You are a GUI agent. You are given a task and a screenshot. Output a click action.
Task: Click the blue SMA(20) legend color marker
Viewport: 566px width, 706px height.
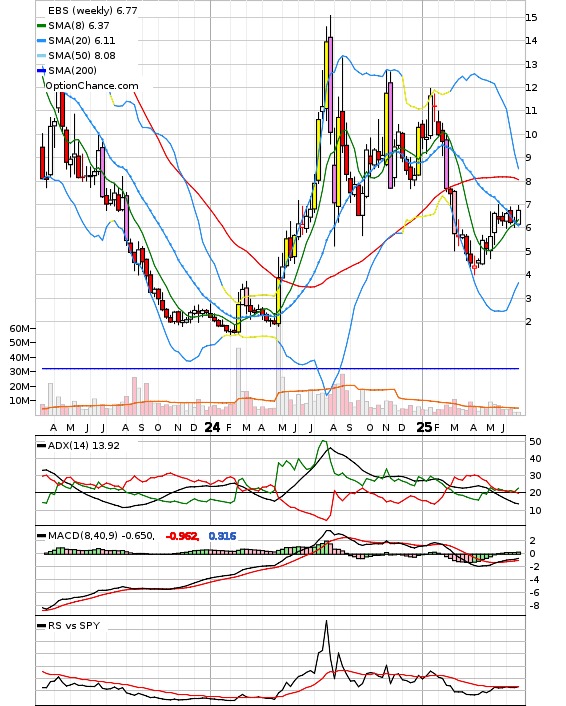click(x=41, y=41)
